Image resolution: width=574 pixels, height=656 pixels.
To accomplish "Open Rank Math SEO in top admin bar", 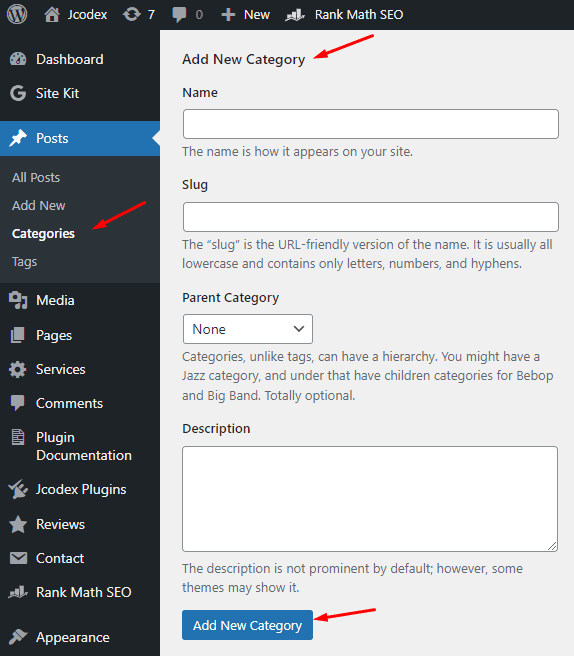I will click(x=344, y=15).
